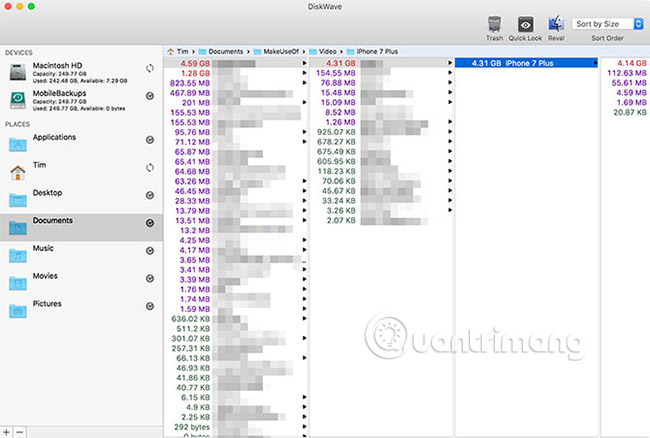Click the scan button next to Documents
Viewport: 650px width, 438px height.
click(x=150, y=223)
